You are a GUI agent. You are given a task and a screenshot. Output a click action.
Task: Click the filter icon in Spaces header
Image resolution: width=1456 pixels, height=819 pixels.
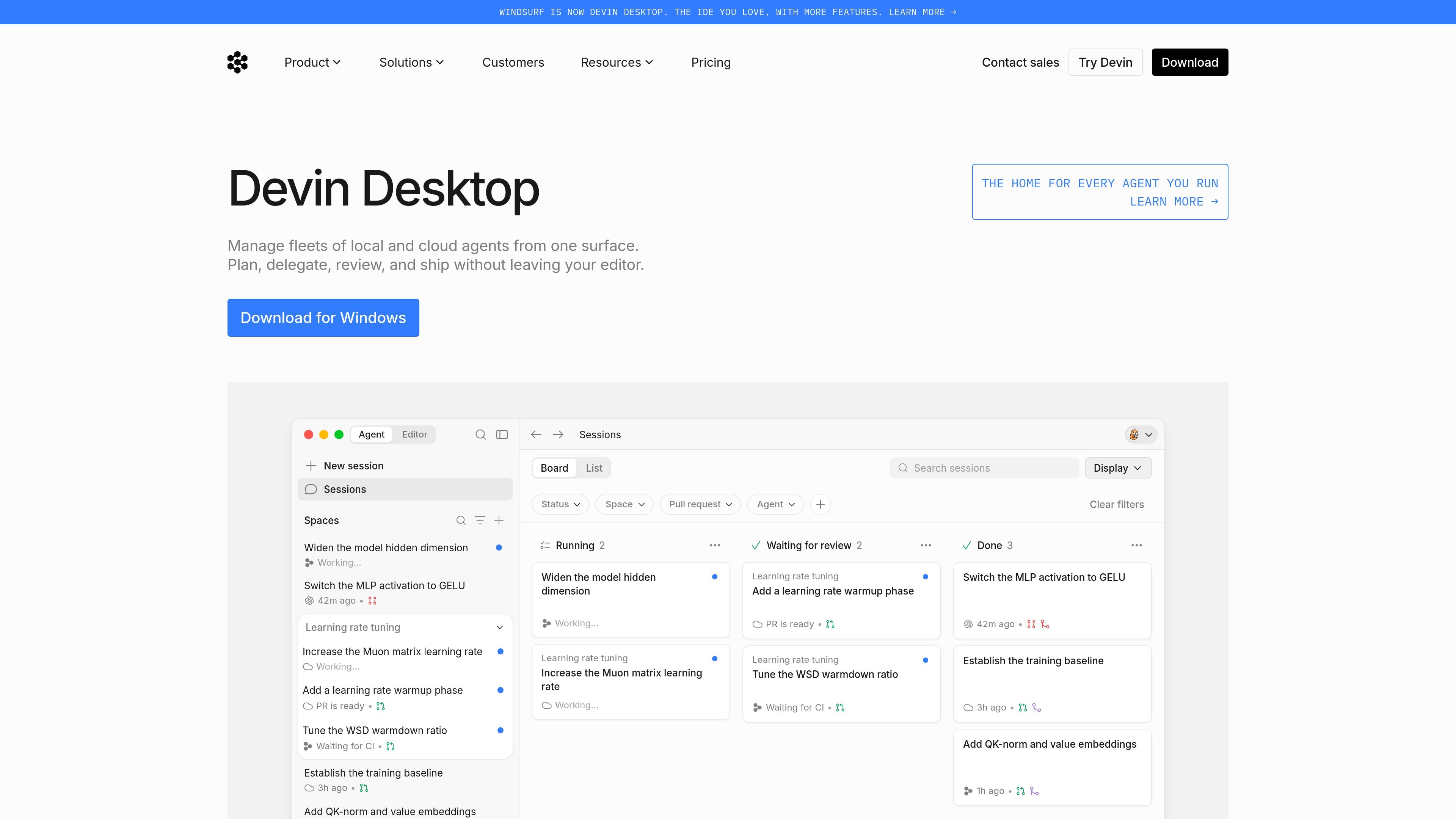[x=480, y=521]
